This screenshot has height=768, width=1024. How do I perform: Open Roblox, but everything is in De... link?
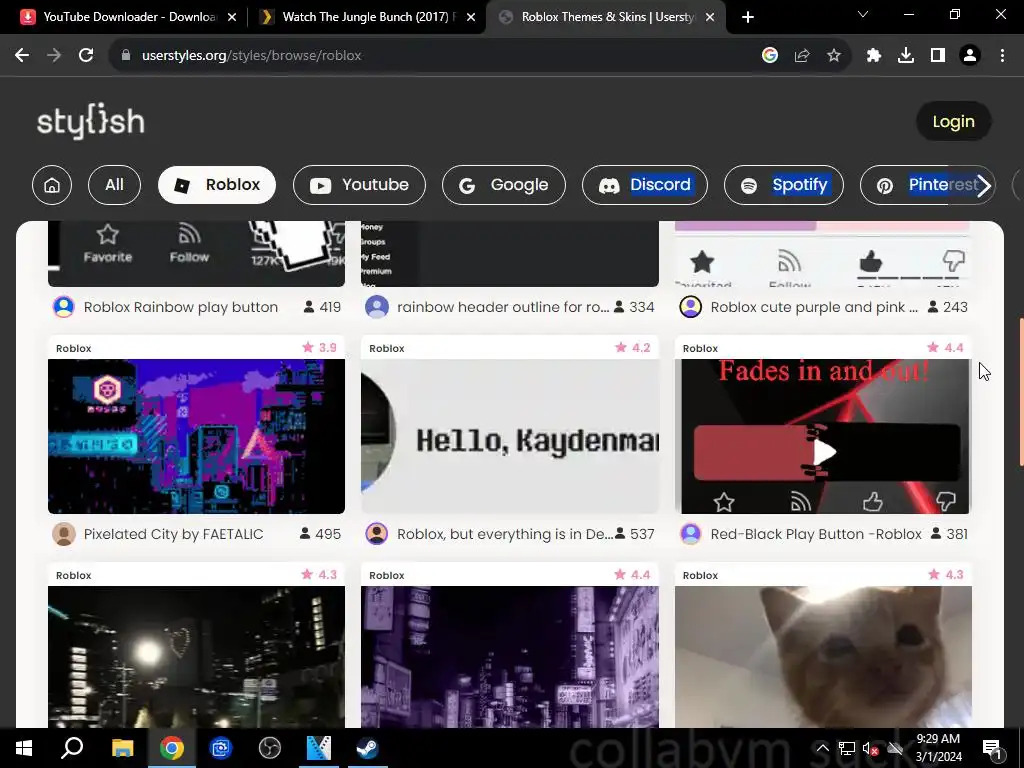[x=505, y=534]
